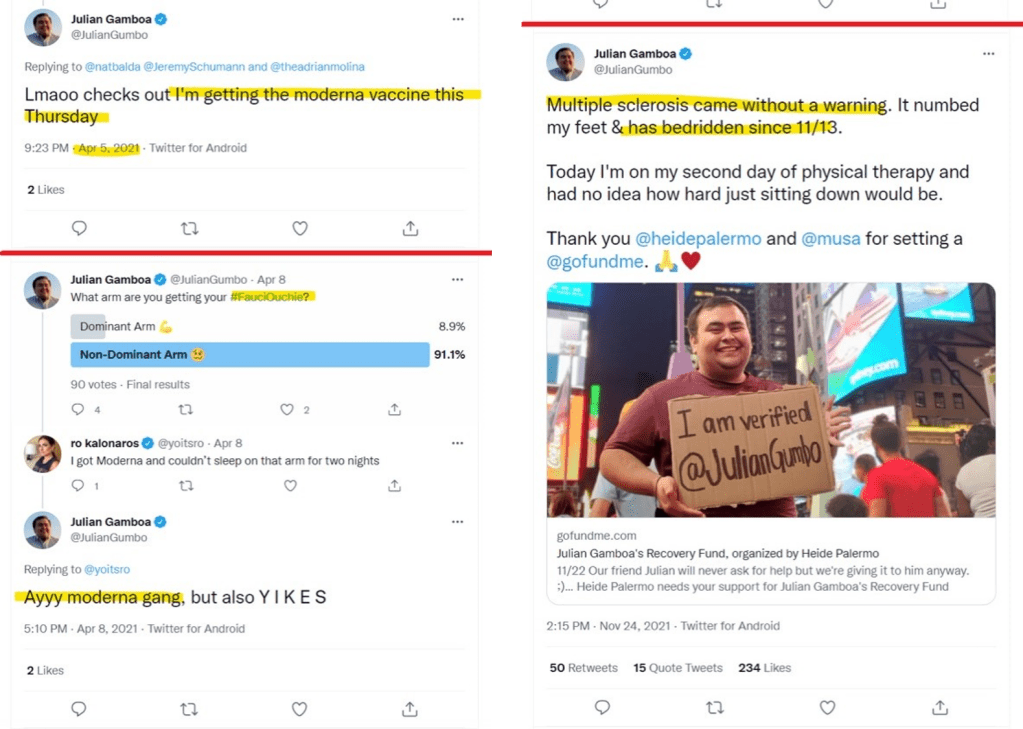Retweet the Moderna vaccine tweet
This screenshot has height=729, width=1023.
189,229
